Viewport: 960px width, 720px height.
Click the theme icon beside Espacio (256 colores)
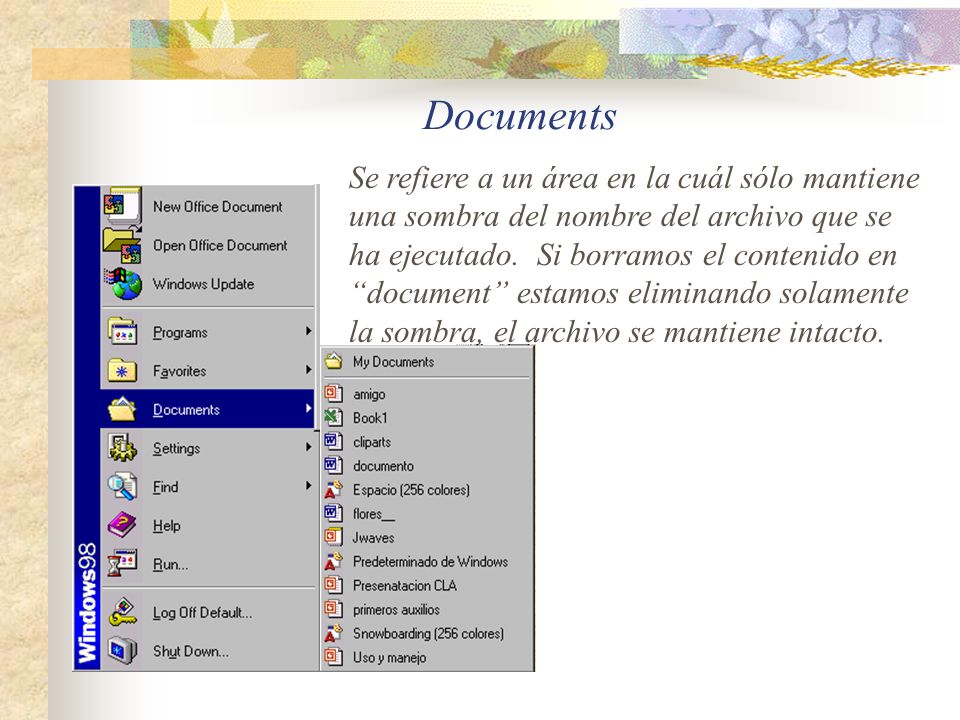tap(333, 489)
